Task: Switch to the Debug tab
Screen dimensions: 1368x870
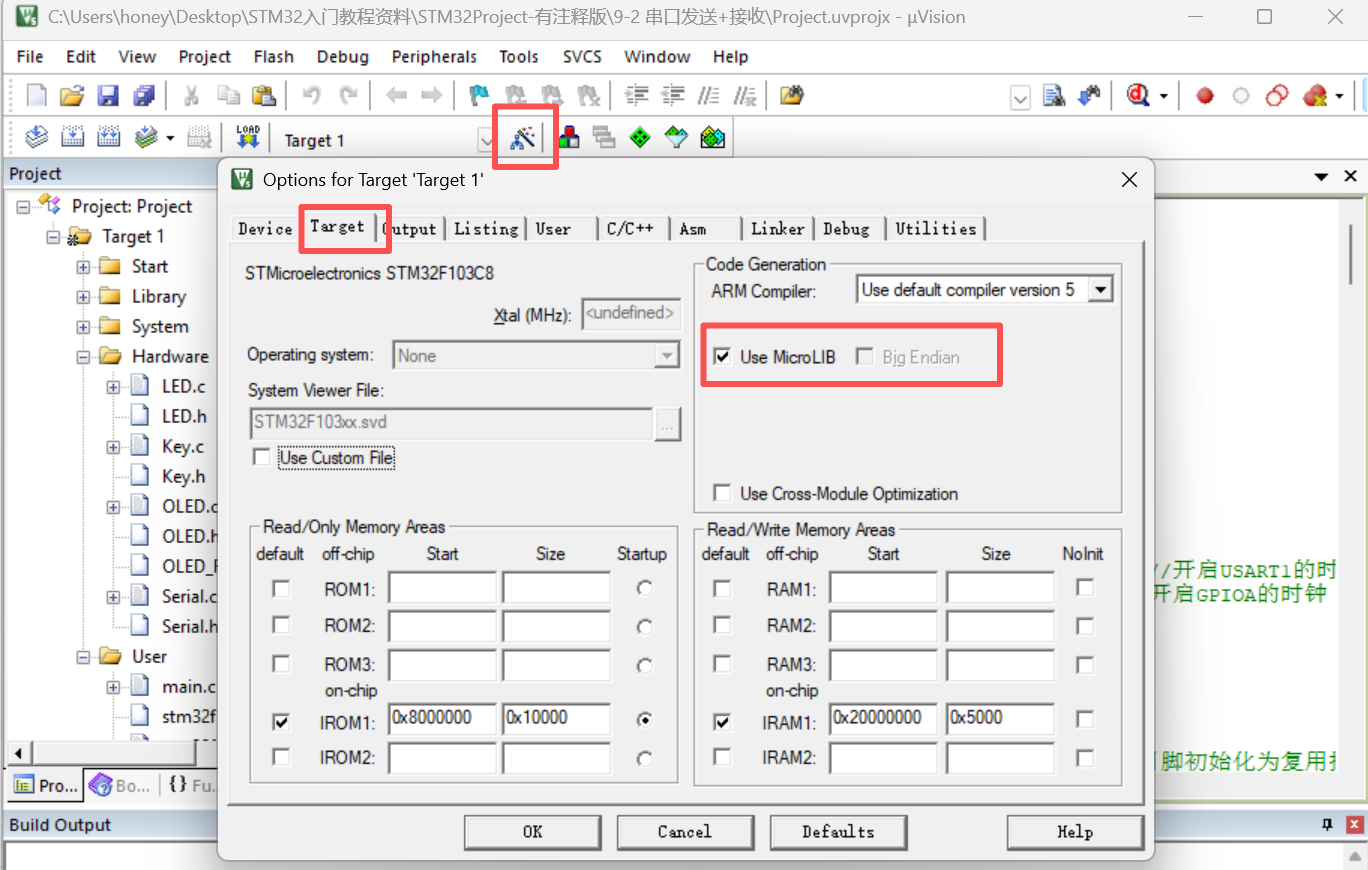Action: pos(847,229)
